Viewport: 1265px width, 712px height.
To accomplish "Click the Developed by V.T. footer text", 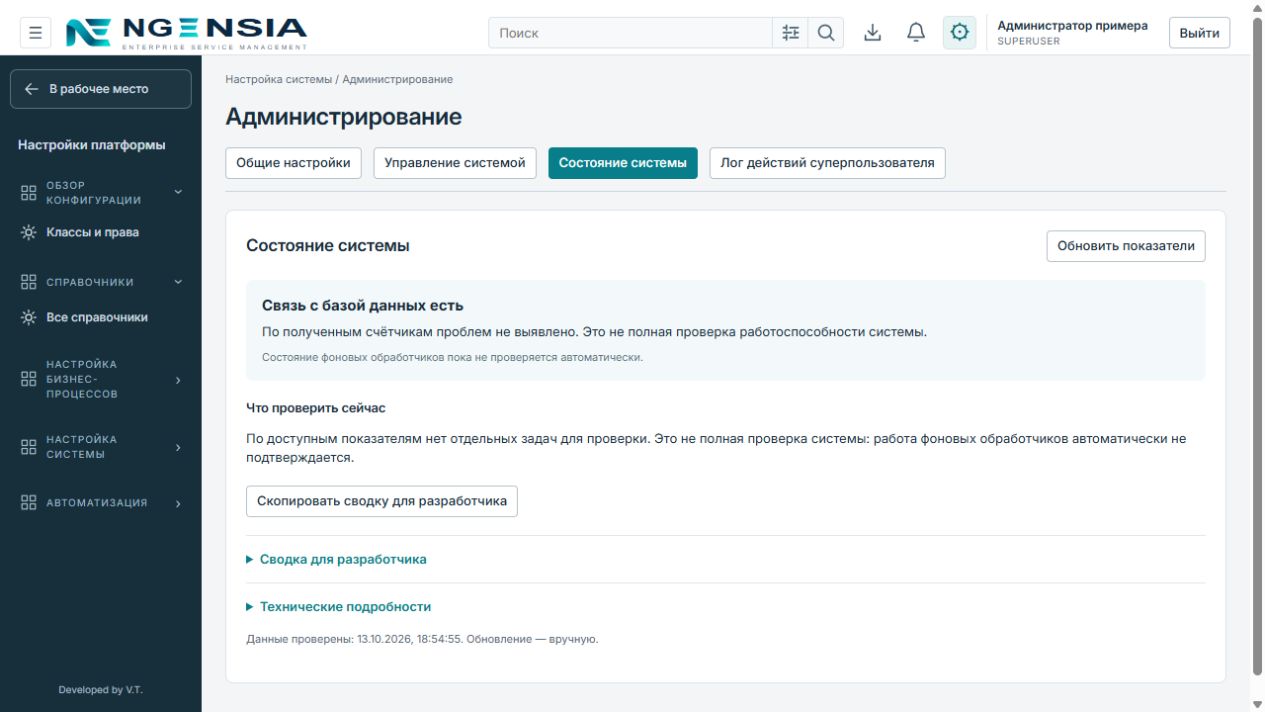I will [101, 690].
